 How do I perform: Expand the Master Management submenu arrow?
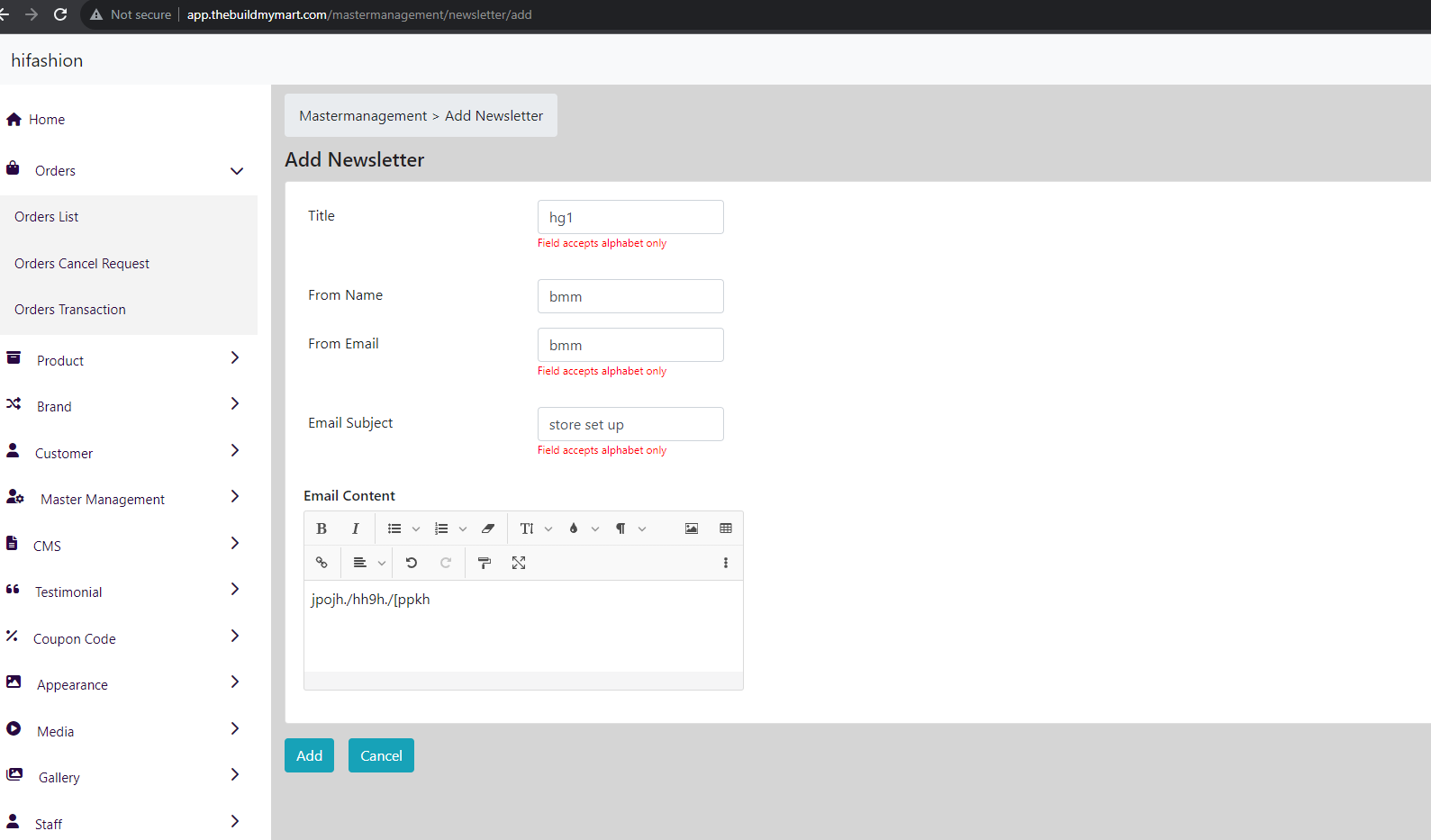235,496
